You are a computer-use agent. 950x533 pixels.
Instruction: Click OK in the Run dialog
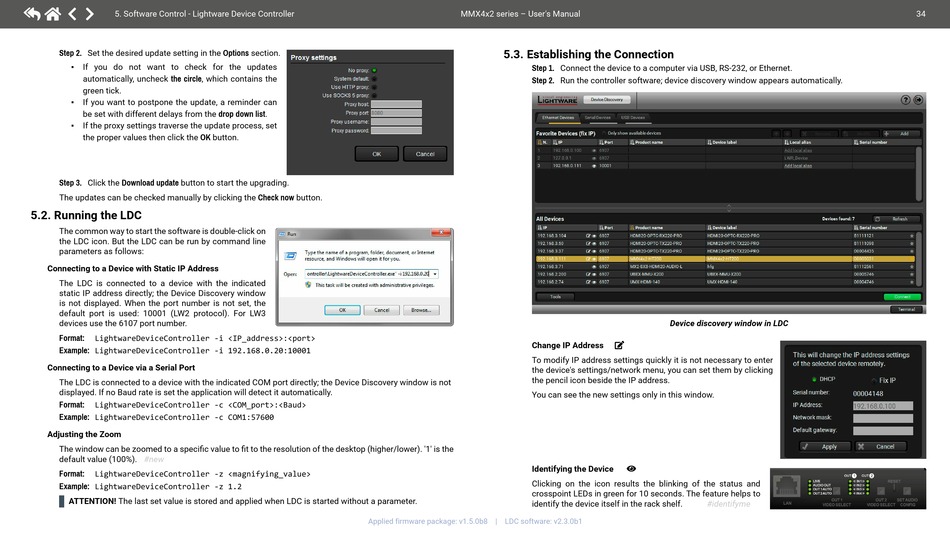click(x=342, y=310)
